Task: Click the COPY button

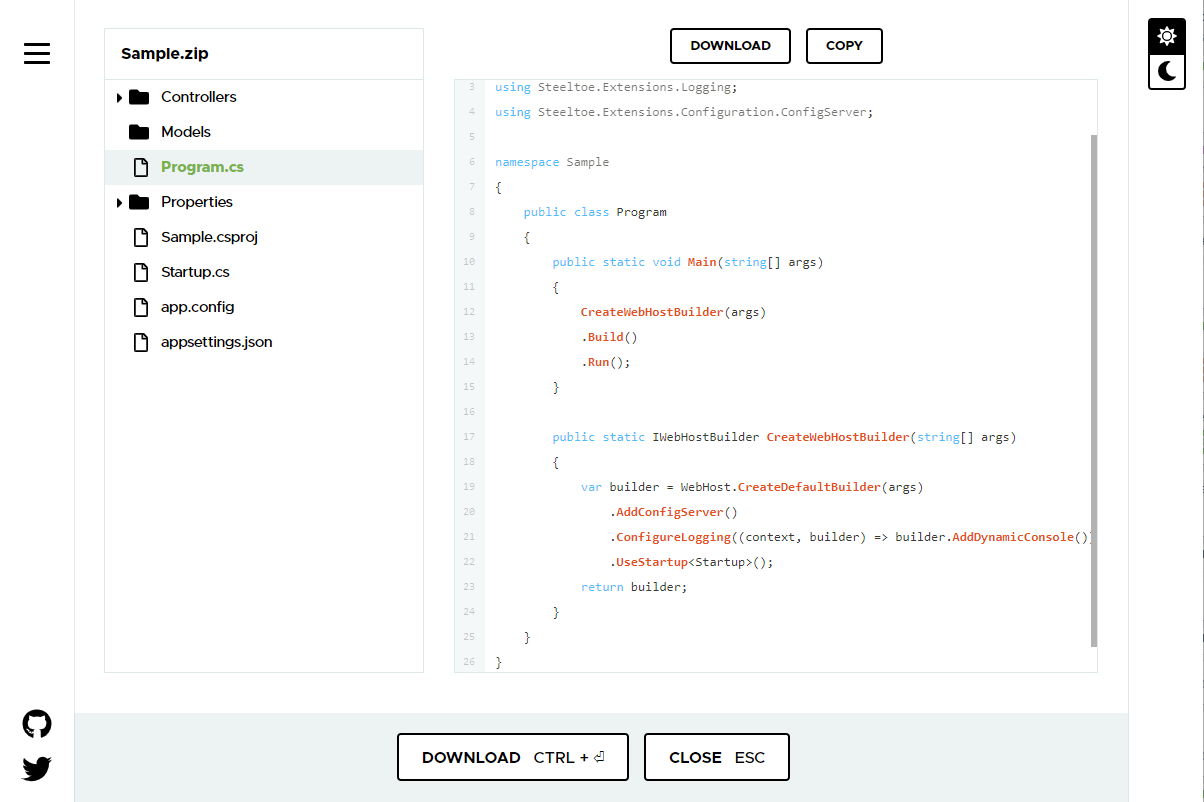Action: point(843,45)
